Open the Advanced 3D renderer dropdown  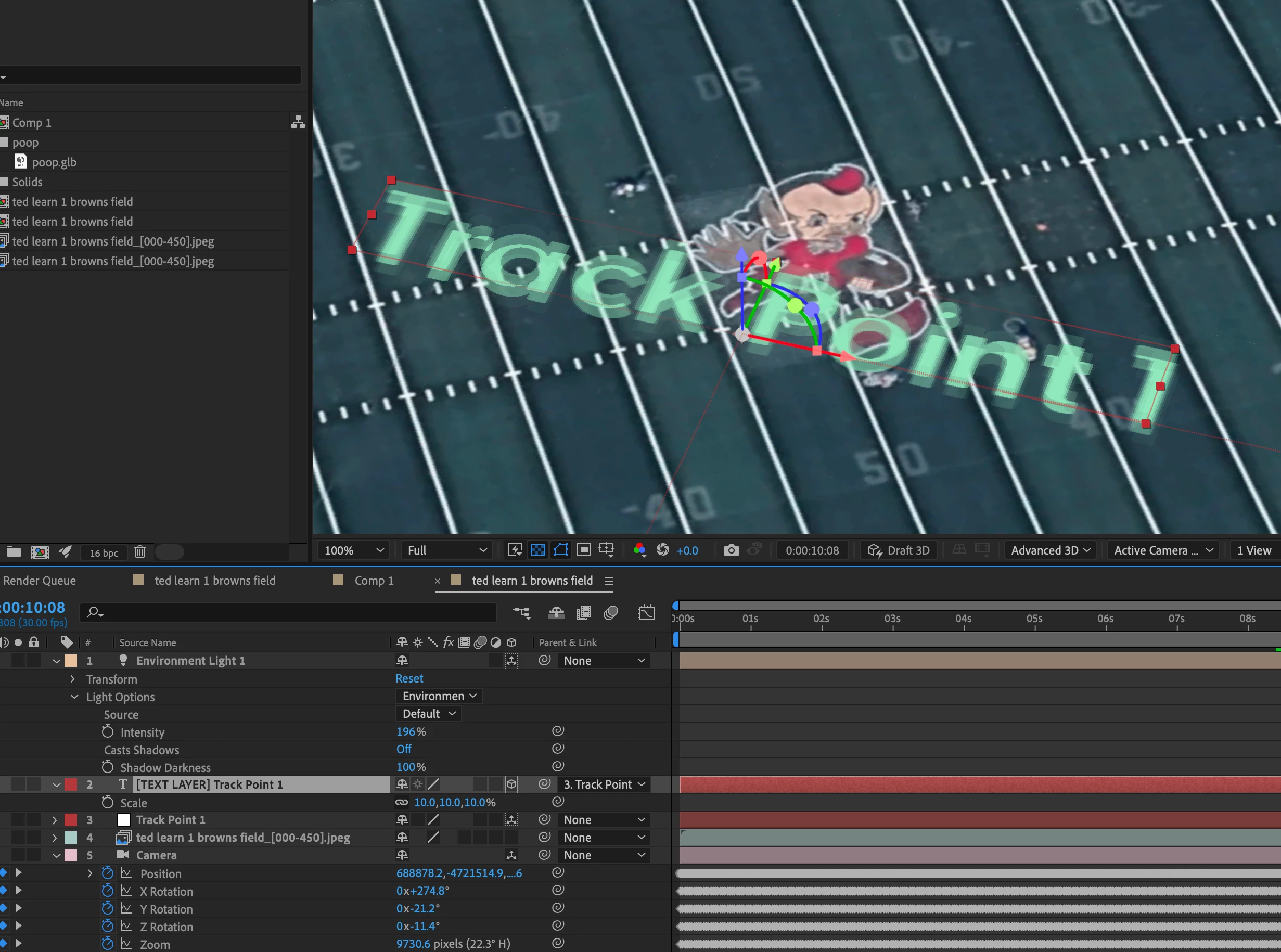pyautogui.click(x=1050, y=550)
